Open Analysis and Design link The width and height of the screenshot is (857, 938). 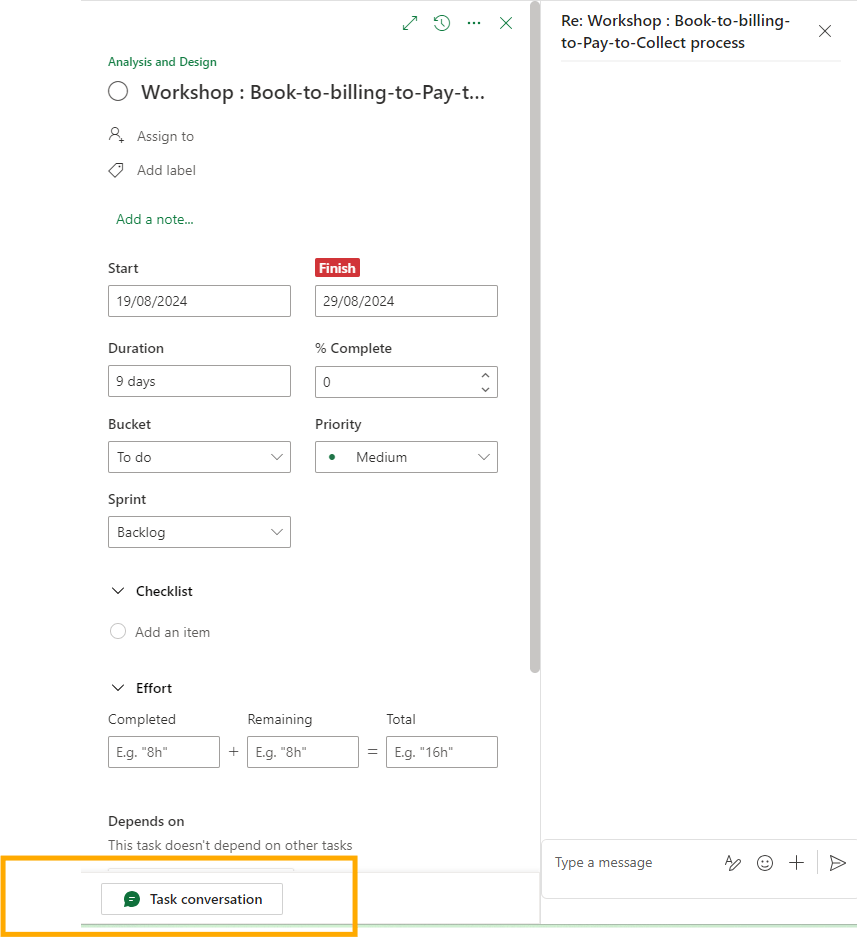[162, 62]
